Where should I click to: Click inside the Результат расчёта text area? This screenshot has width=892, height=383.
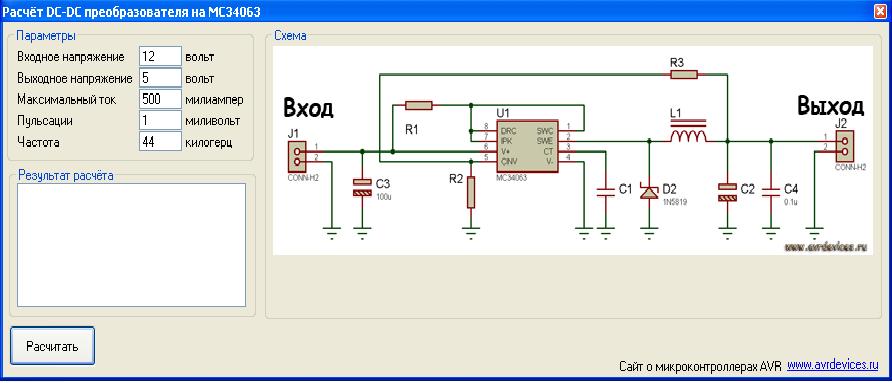[131, 245]
